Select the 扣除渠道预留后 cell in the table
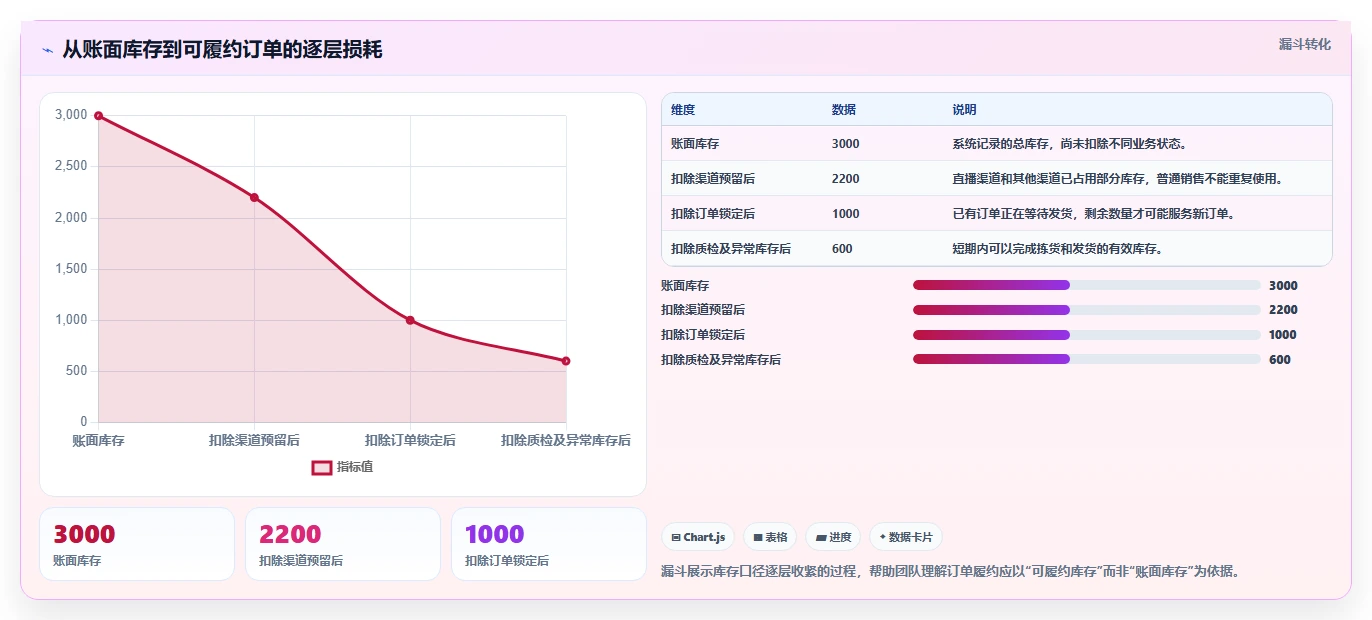The image size is (1372, 620). [713, 179]
